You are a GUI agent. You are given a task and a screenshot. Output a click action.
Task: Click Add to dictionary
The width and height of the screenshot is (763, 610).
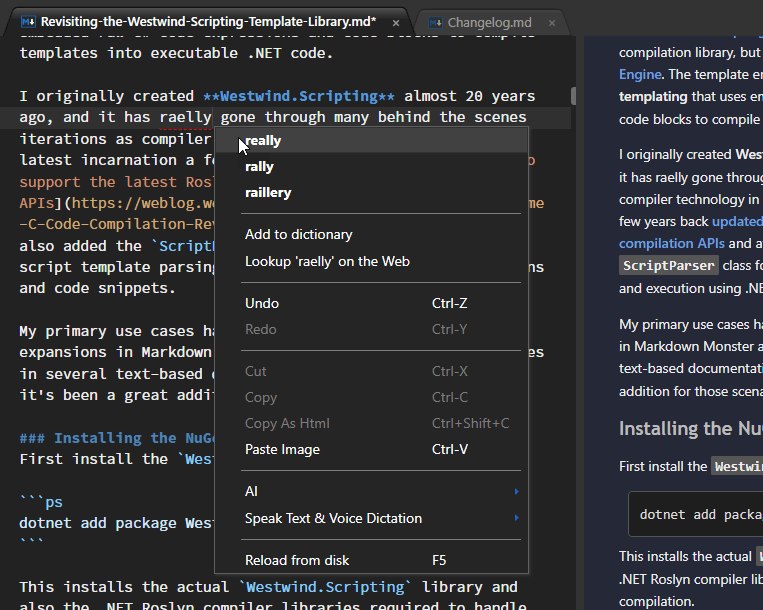click(x=298, y=234)
